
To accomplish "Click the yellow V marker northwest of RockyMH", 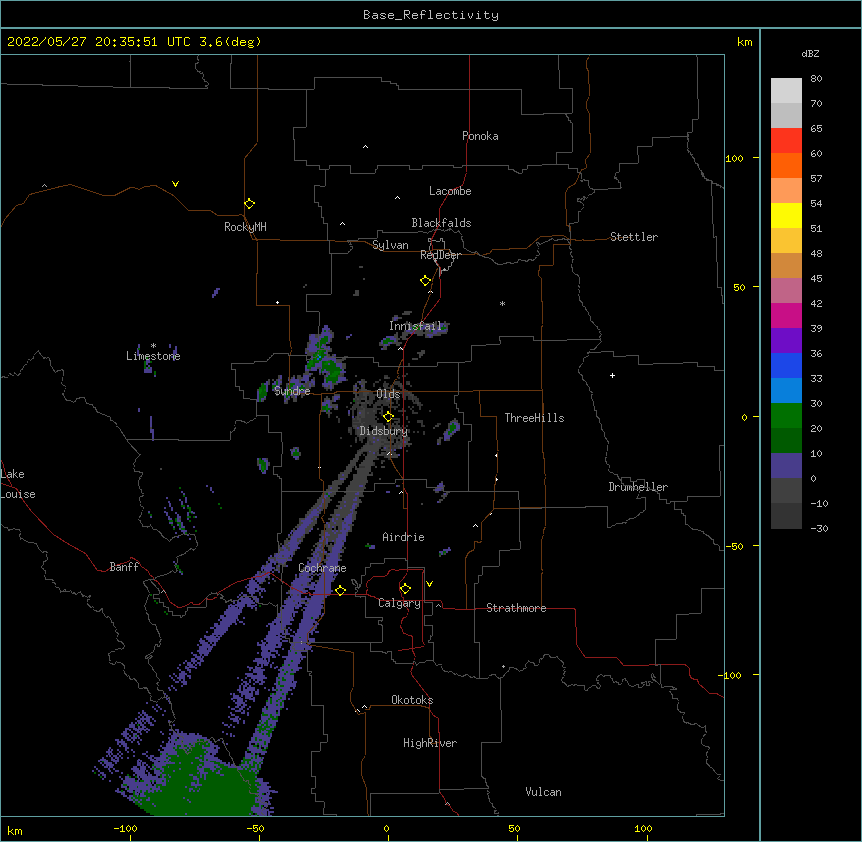I will 175,184.
